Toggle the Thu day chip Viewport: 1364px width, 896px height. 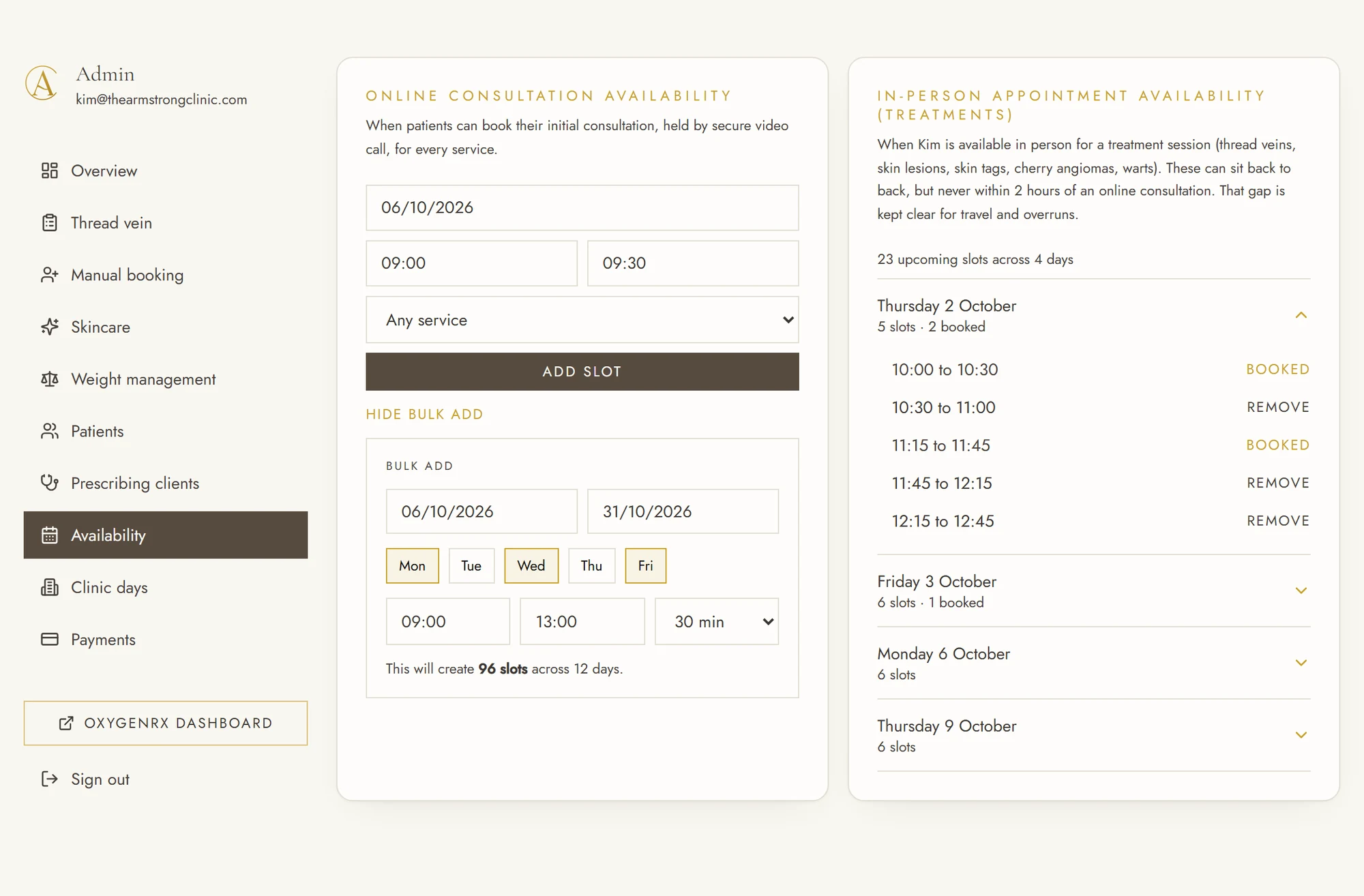coord(591,565)
